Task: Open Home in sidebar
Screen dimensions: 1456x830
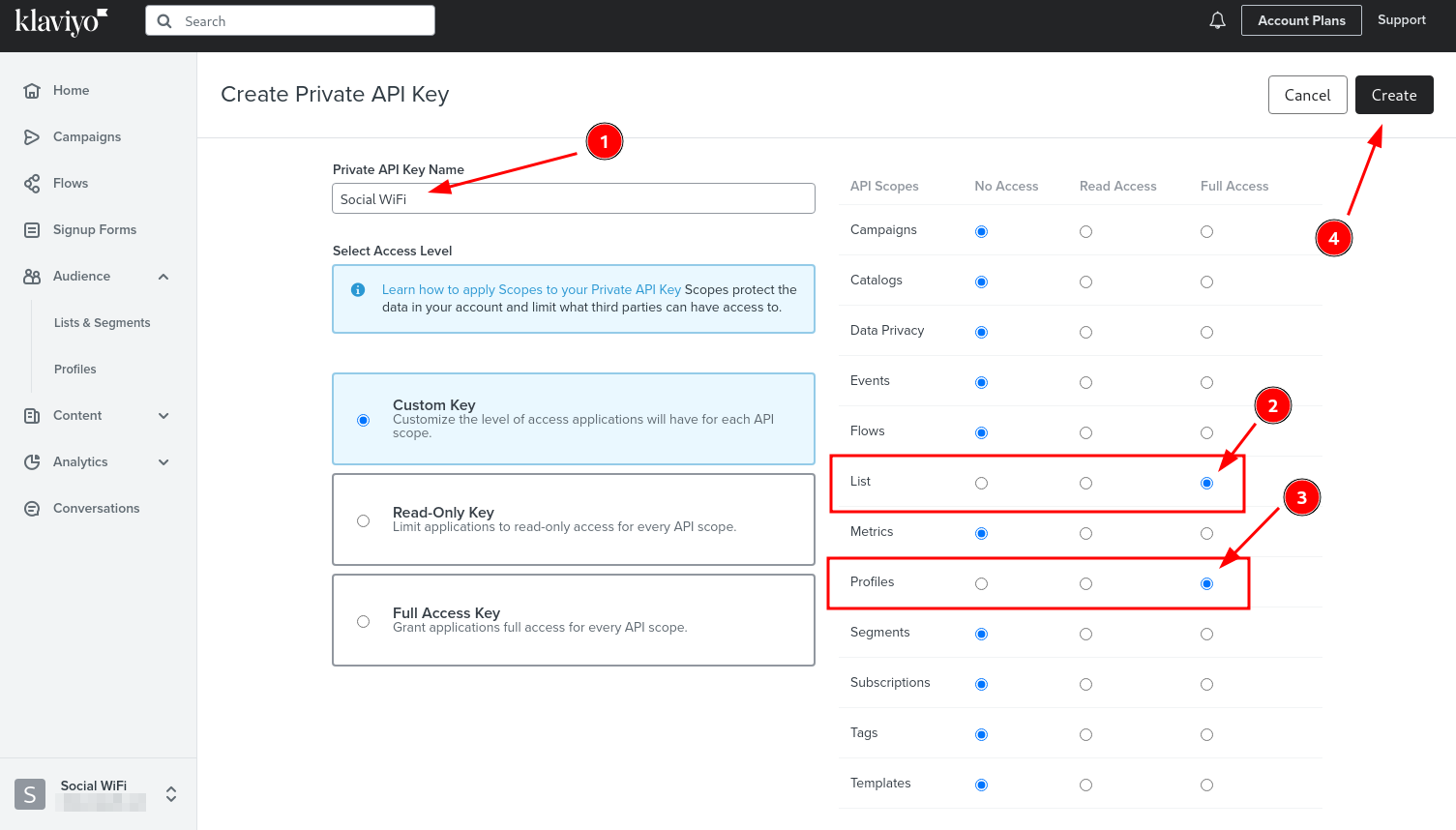Action: point(72,90)
